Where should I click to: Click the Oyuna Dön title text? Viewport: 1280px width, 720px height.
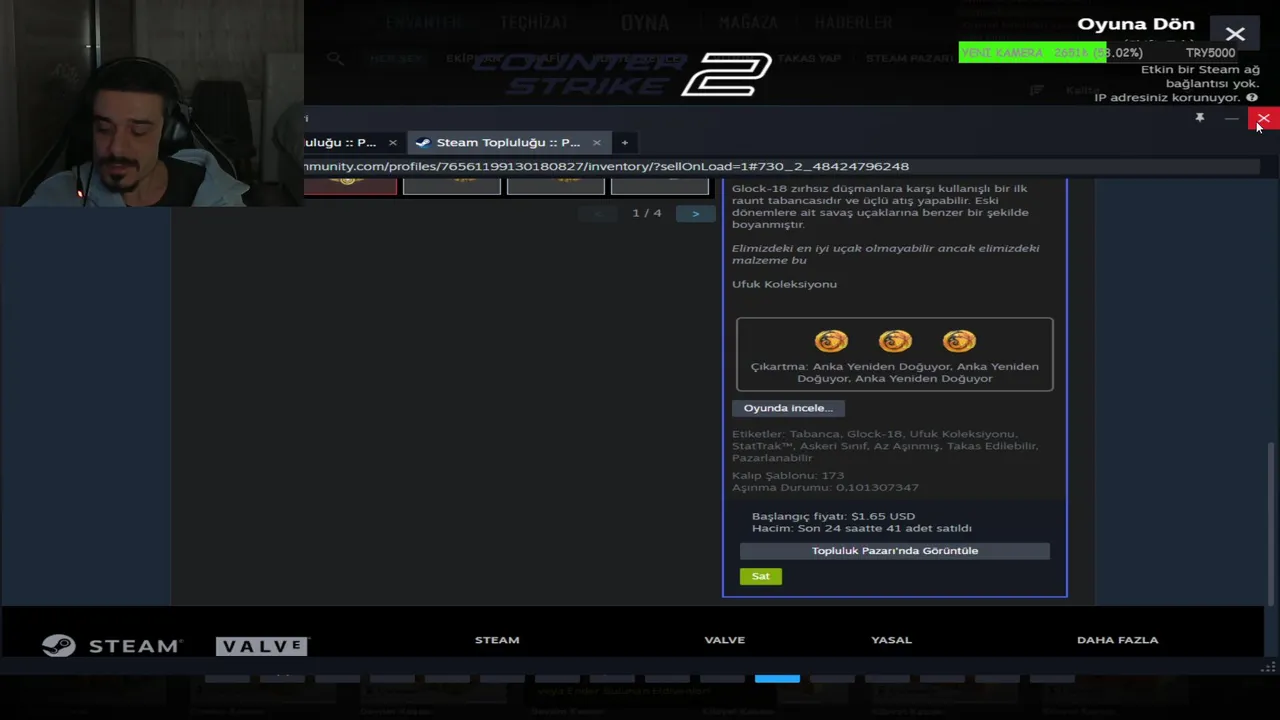[1136, 24]
